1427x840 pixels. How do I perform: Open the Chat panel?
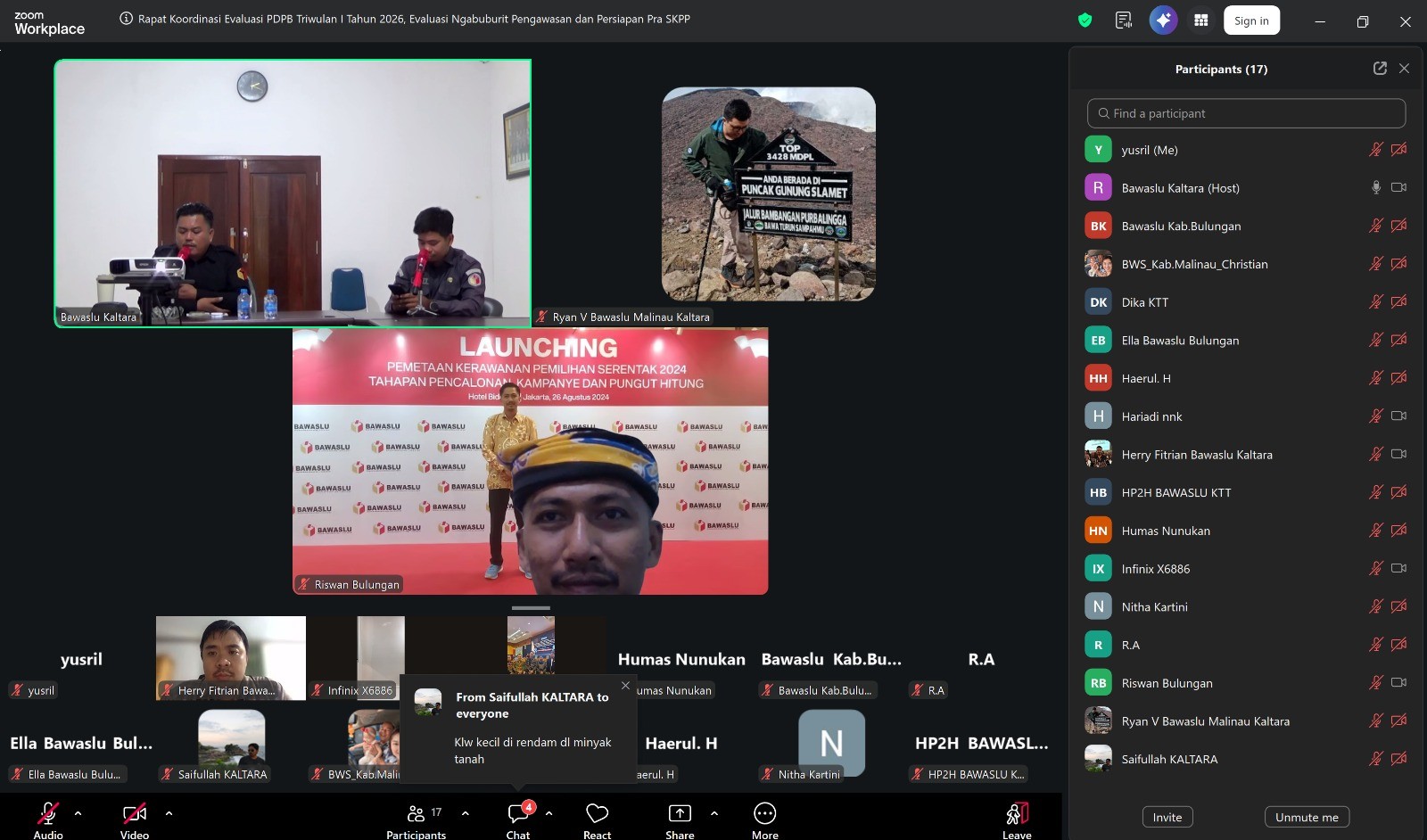click(x=518, y=814)
